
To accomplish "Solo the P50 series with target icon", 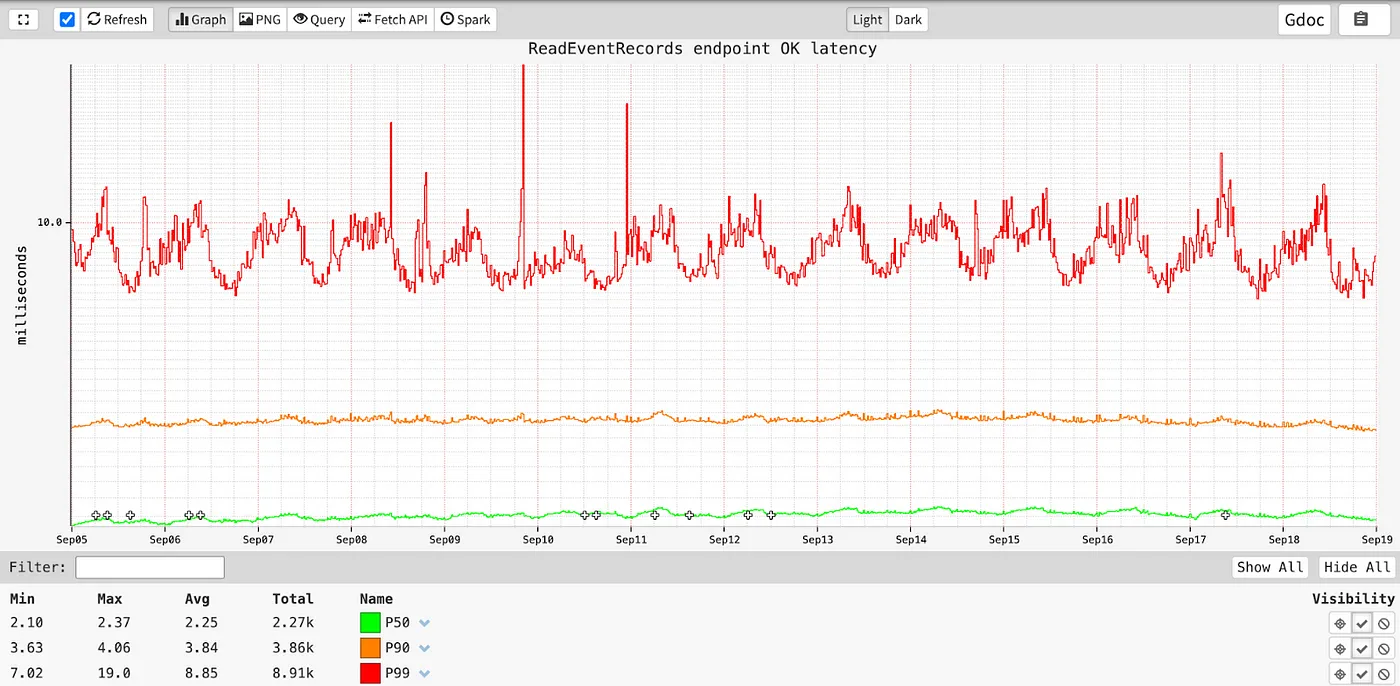I will pyautogui.click(x=1340, y=623).
